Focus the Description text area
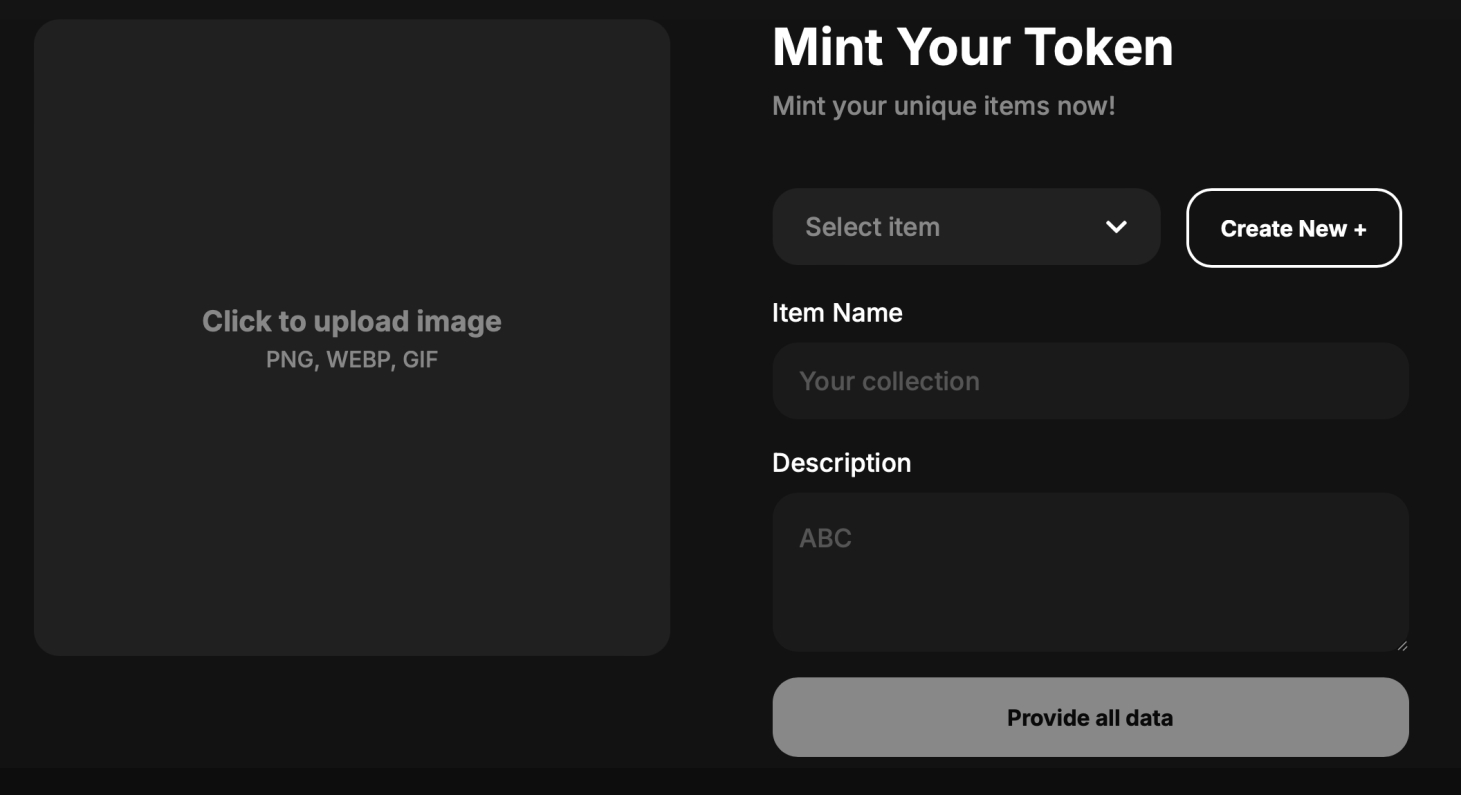 1090,572
